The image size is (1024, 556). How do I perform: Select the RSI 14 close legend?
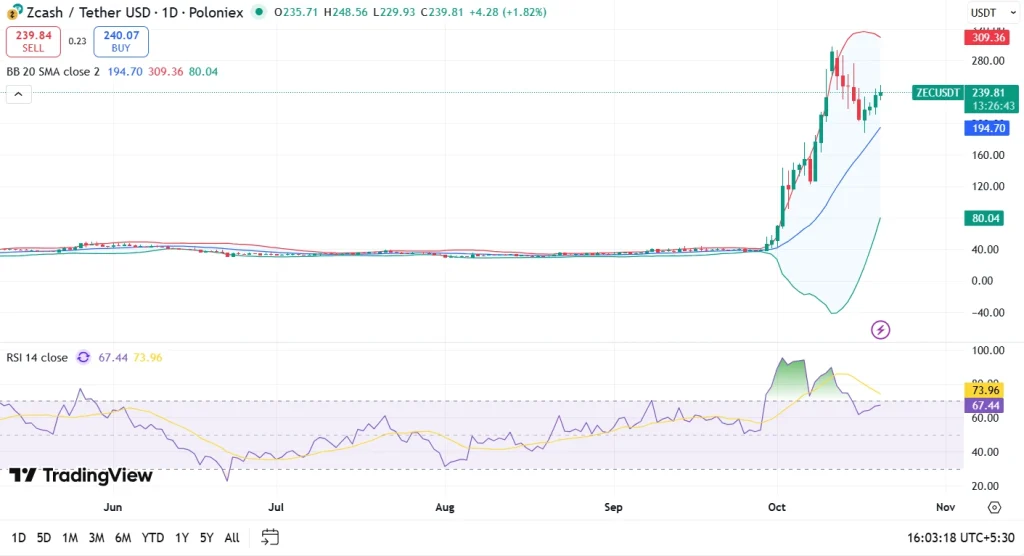[37, 357]
